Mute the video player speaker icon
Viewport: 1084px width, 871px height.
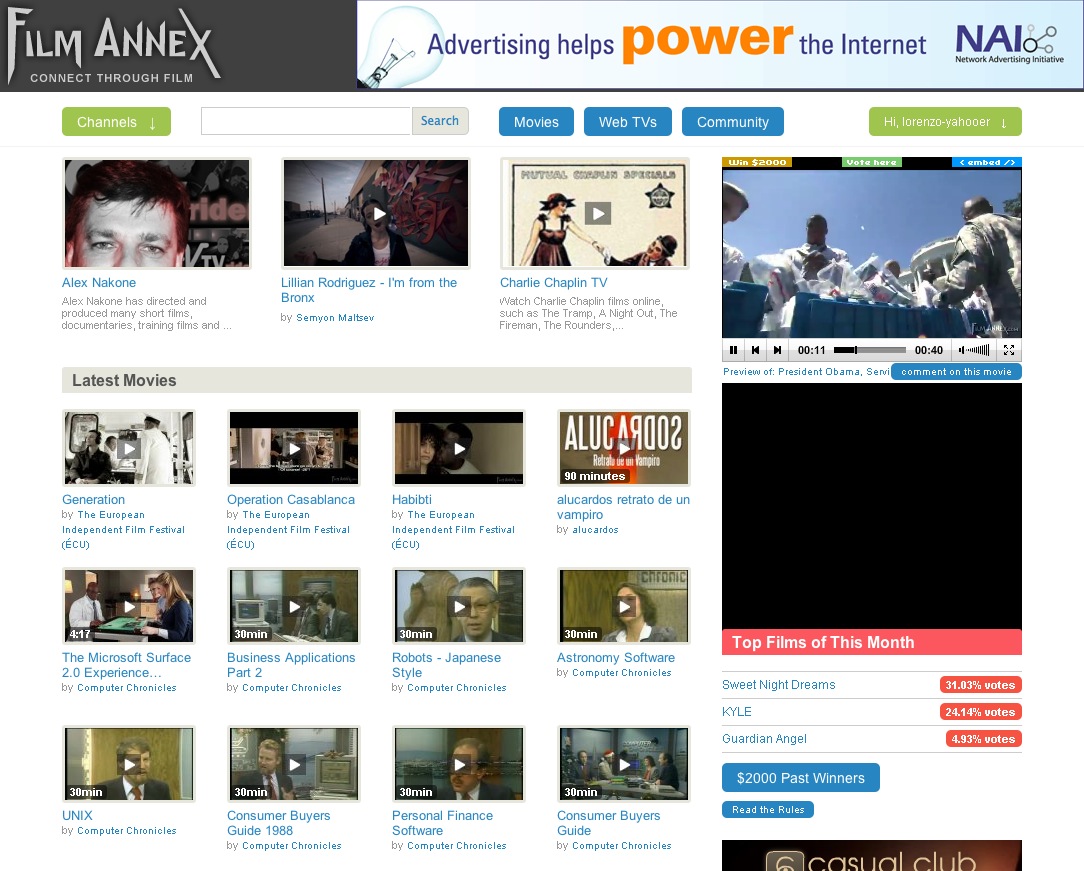coord(962,350)
